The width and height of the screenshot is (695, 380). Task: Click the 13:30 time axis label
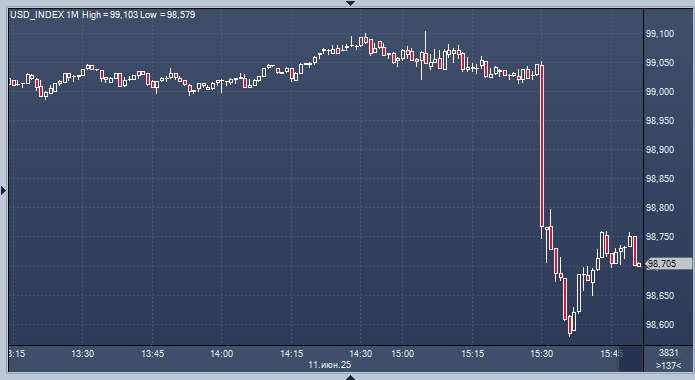point(82,354)
